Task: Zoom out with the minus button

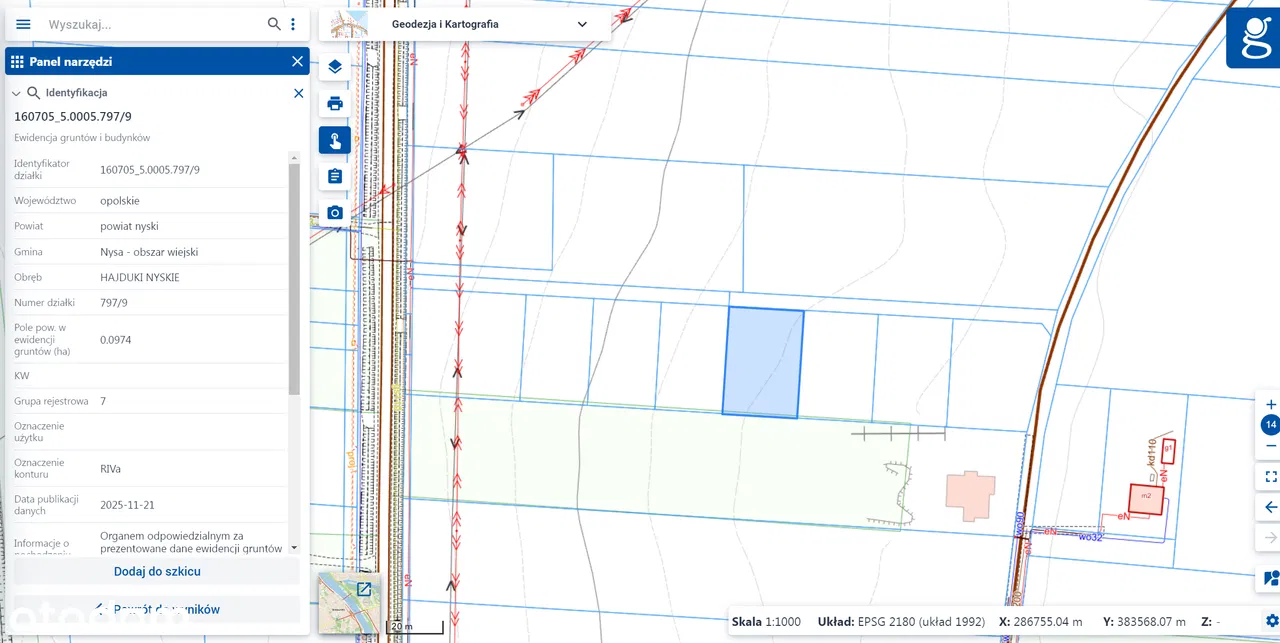Action: pyautogui.click(x=1271, y=445)
